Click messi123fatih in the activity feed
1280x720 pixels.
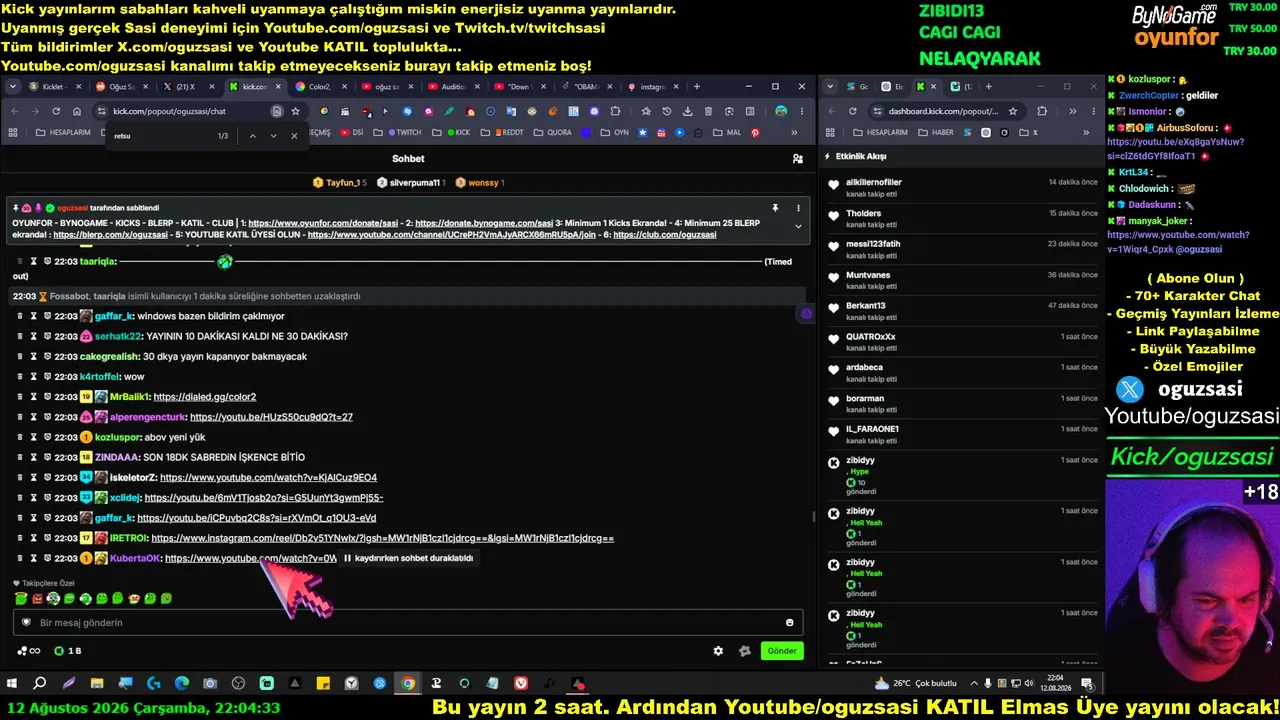point(873,244)
